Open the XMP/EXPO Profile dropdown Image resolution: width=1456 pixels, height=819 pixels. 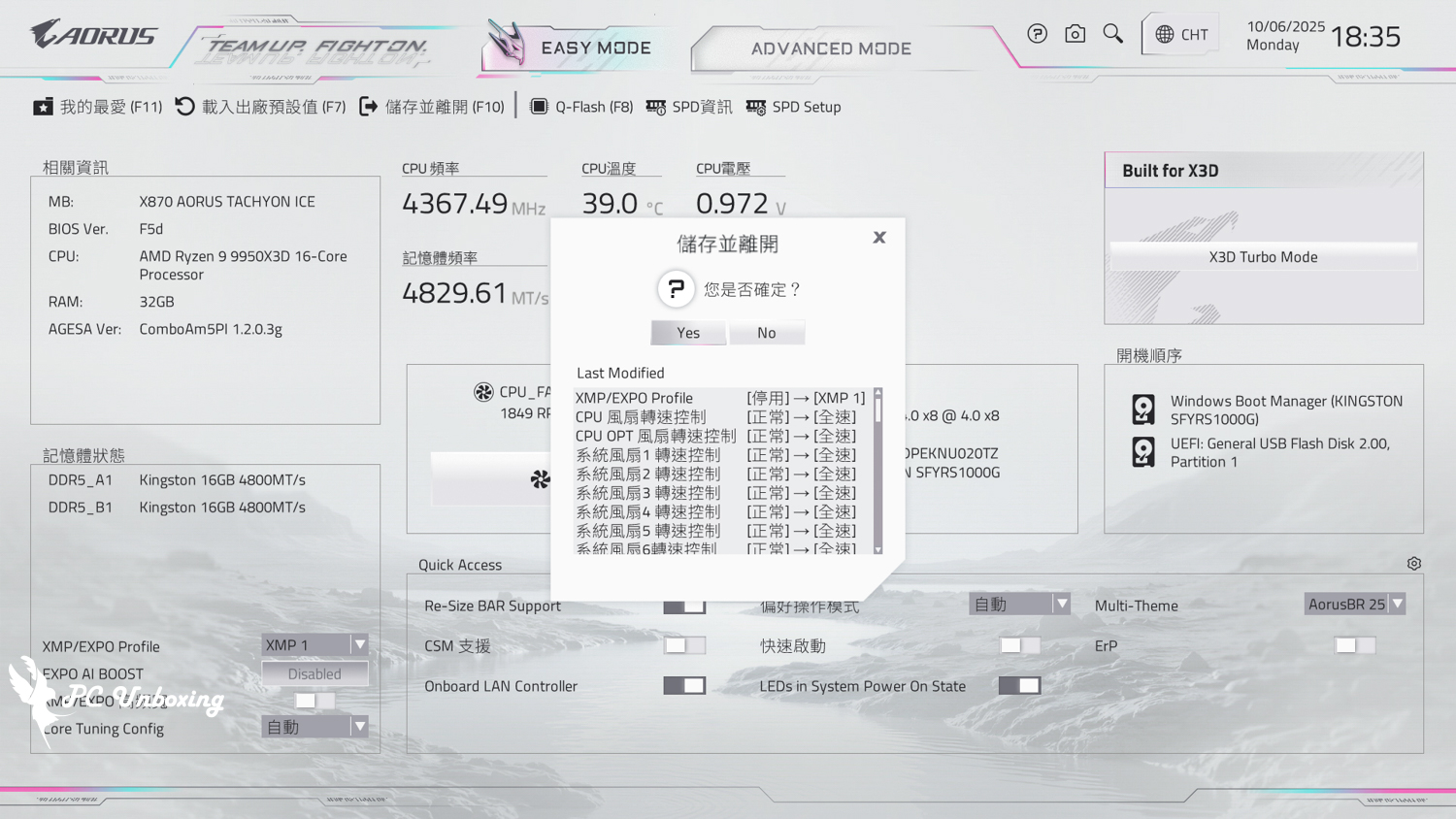click(x=314, y=644)
